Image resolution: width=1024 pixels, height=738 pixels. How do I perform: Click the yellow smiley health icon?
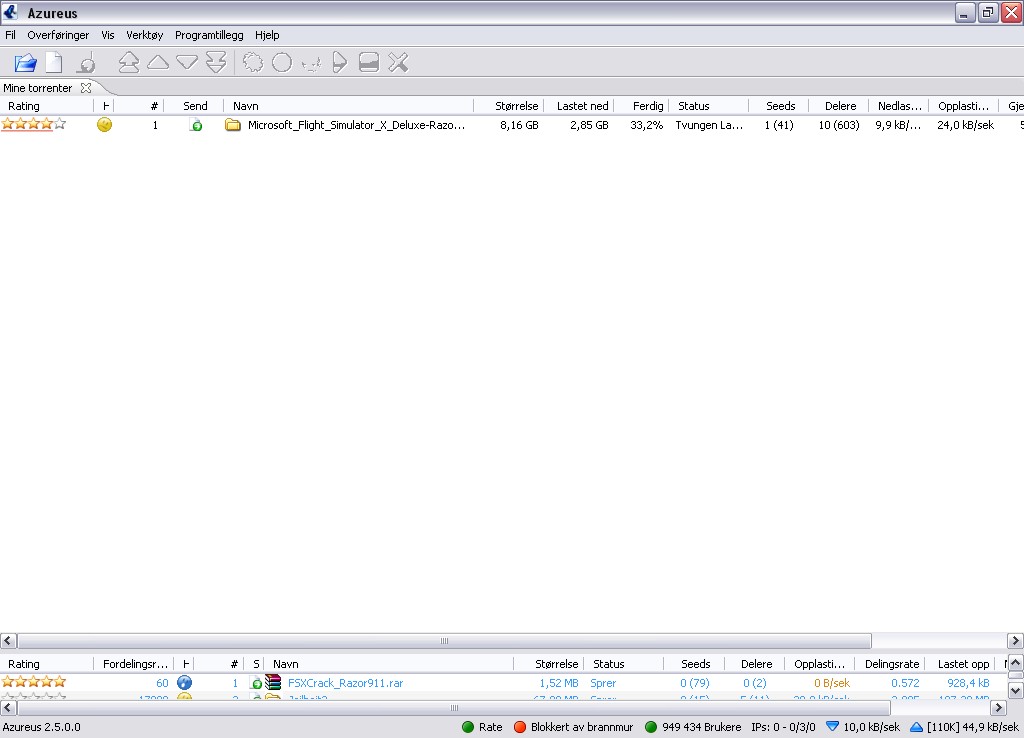pos(104,125)
